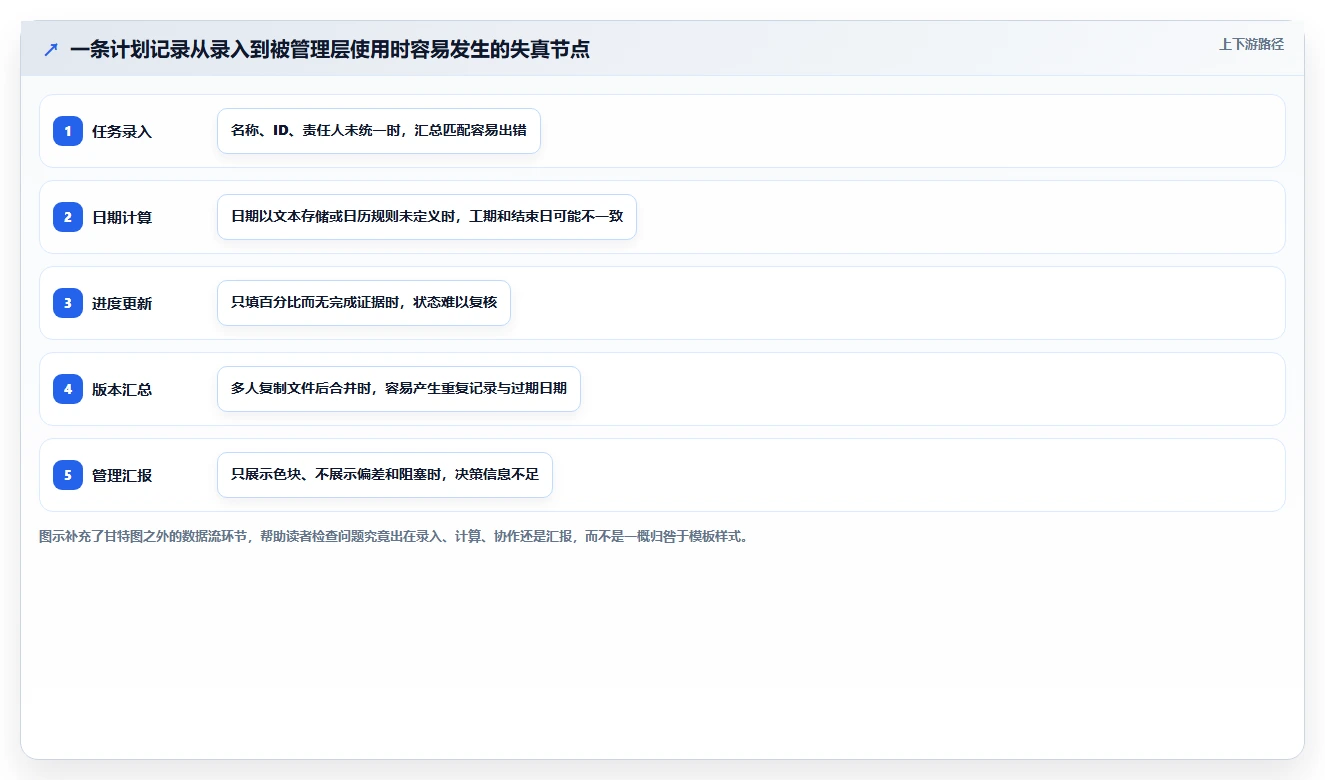1325x780 pixels.
Task: Select the number 1 step badge
Action: pyautogui.click(x=68, y=131)
